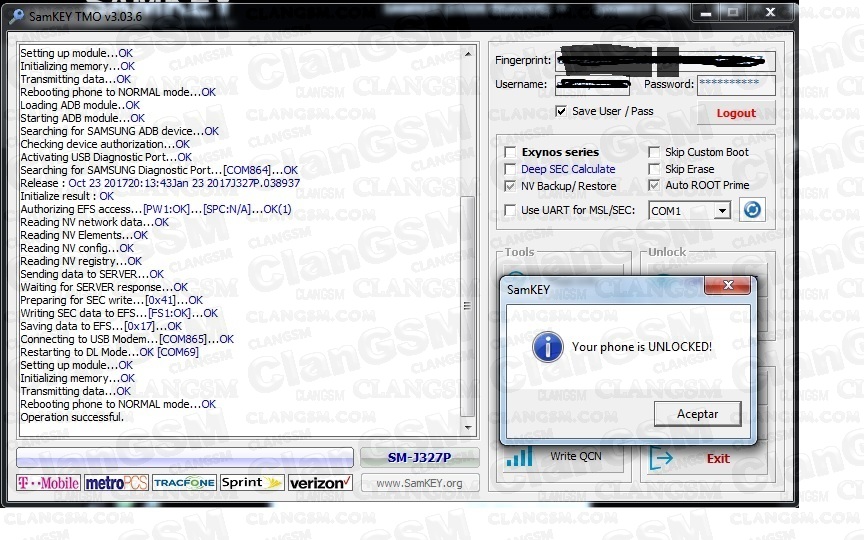The height and width of the screenshot is (540, 864).
Task: Click 'Loading ADB module' log line
Action: click(x=80, y=105)
